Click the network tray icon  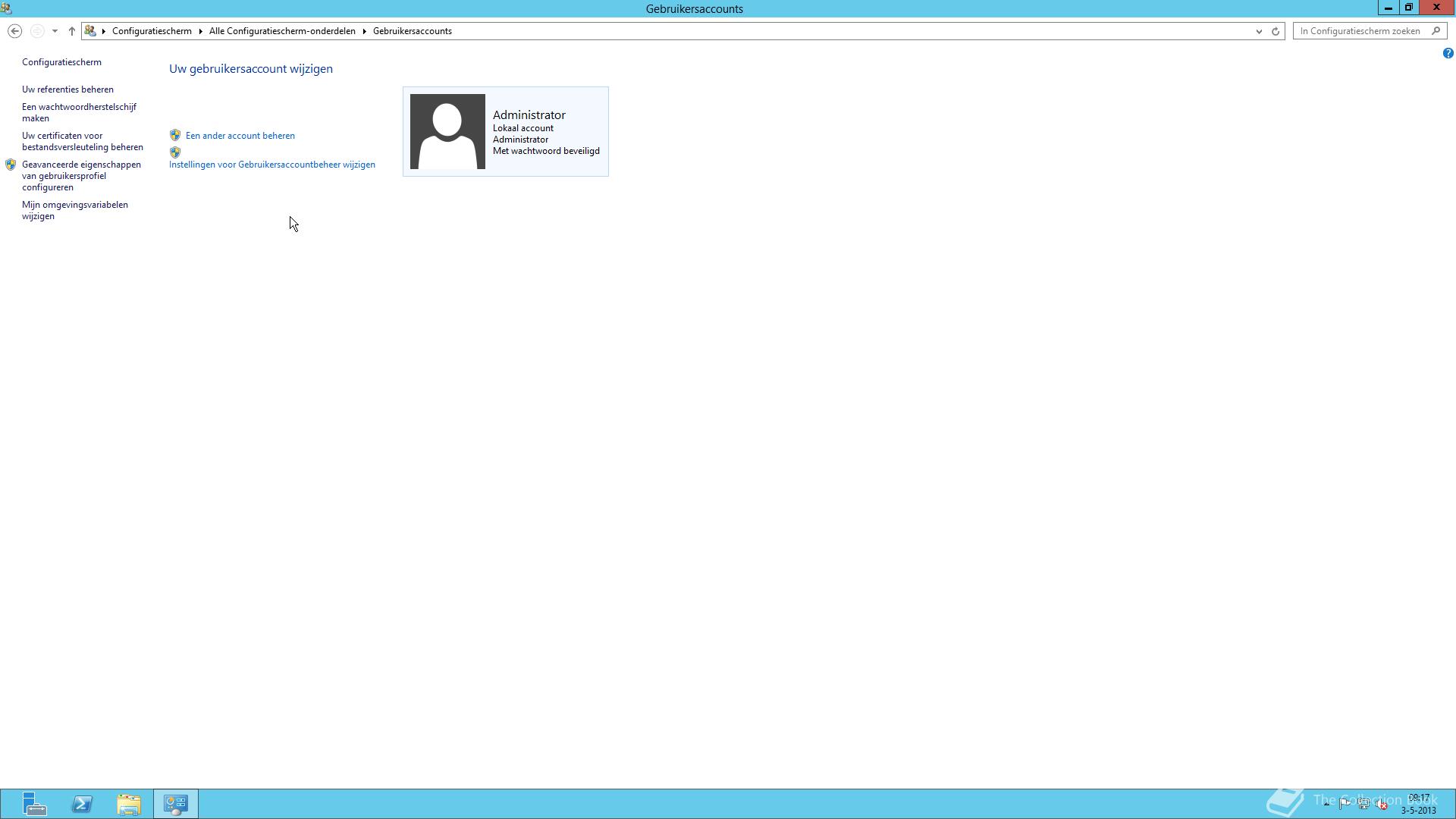(1363, 804)
